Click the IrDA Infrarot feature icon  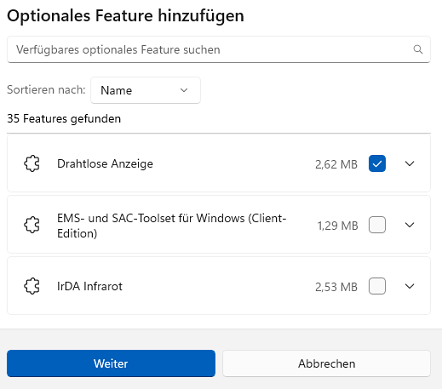(x=32, y=286)
